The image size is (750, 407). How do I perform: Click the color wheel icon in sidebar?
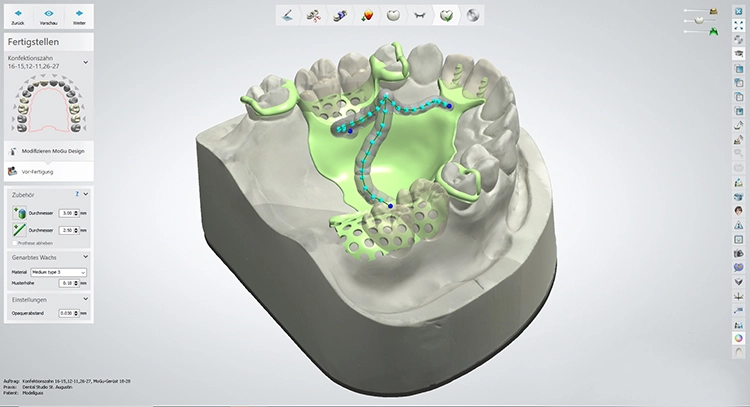(739, 339)
